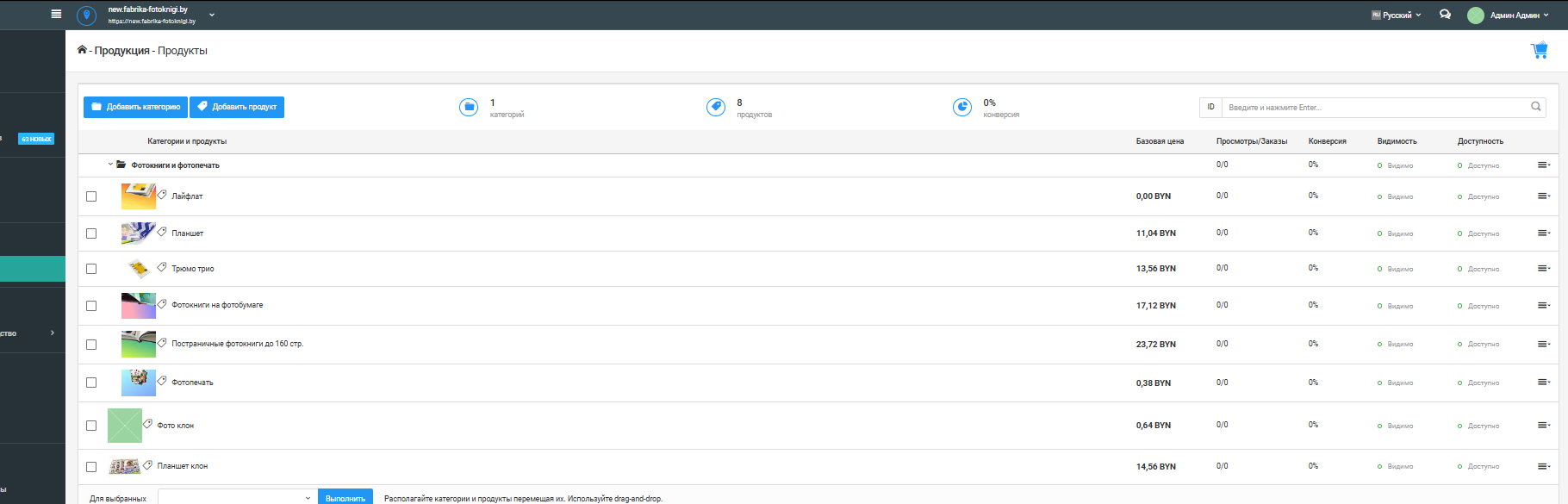Open category Фотокниги и фотопечать actions menu
This screenshot has width=1568, height=504.
click(1543, 165)
